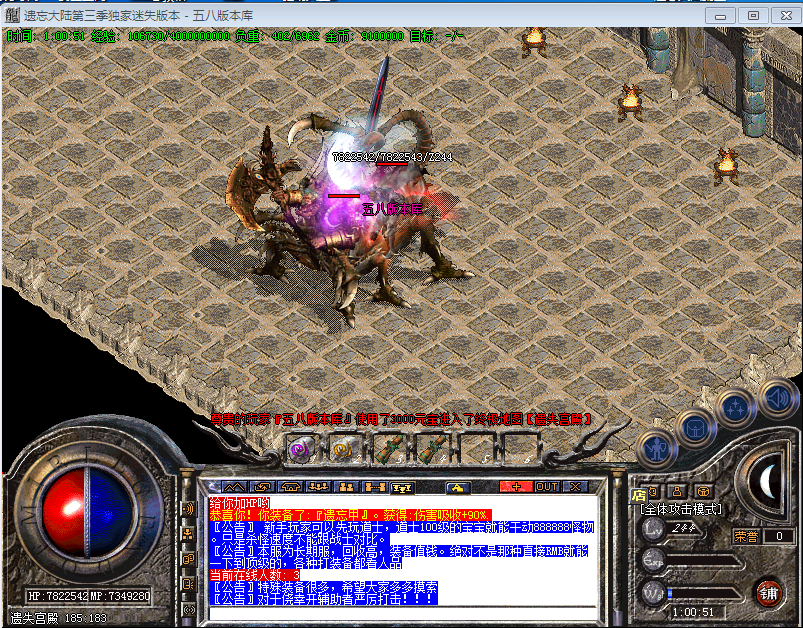Open the inventory bag round button
This screenshot has height=628, width=803.
[695, 428]
